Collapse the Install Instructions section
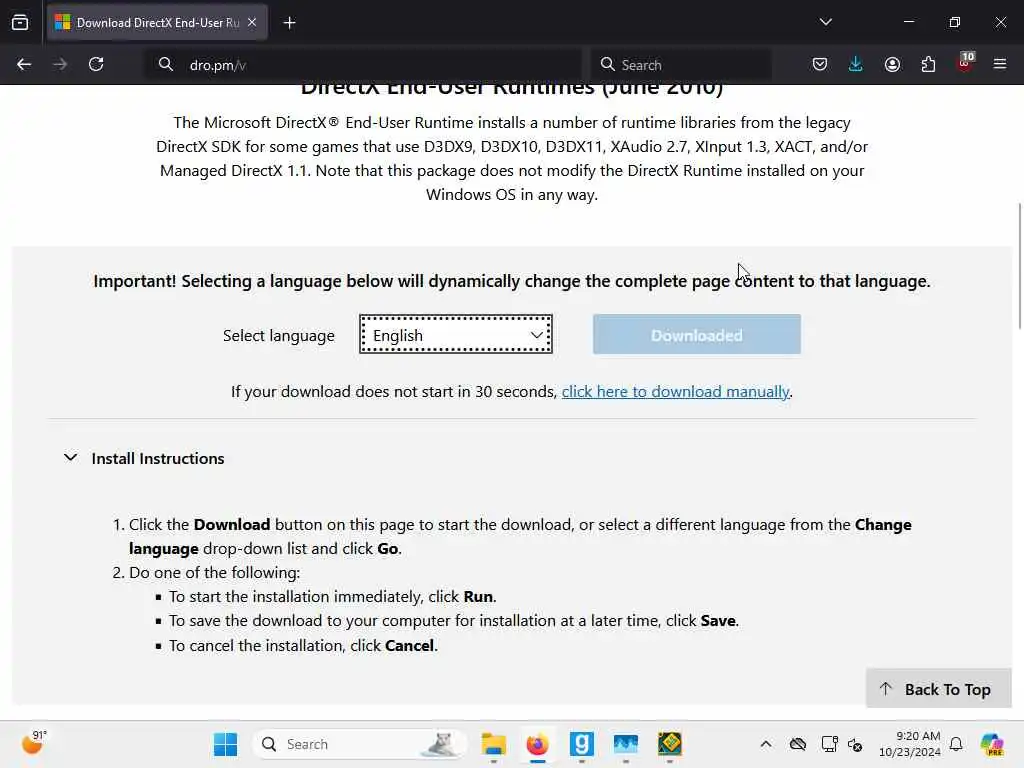Image resolution: width=1024 pixels, height=768 pixels. click(x=71, y=458)
